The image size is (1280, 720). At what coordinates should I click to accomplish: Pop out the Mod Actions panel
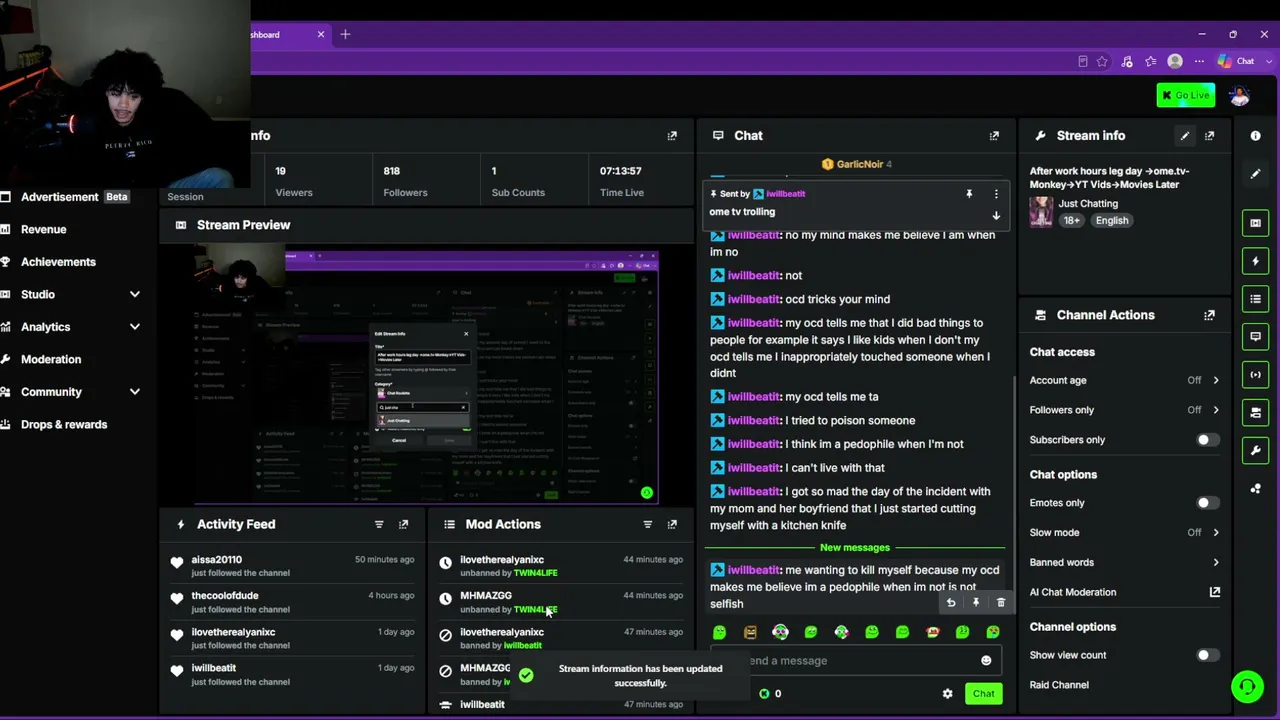pos(672,524)
